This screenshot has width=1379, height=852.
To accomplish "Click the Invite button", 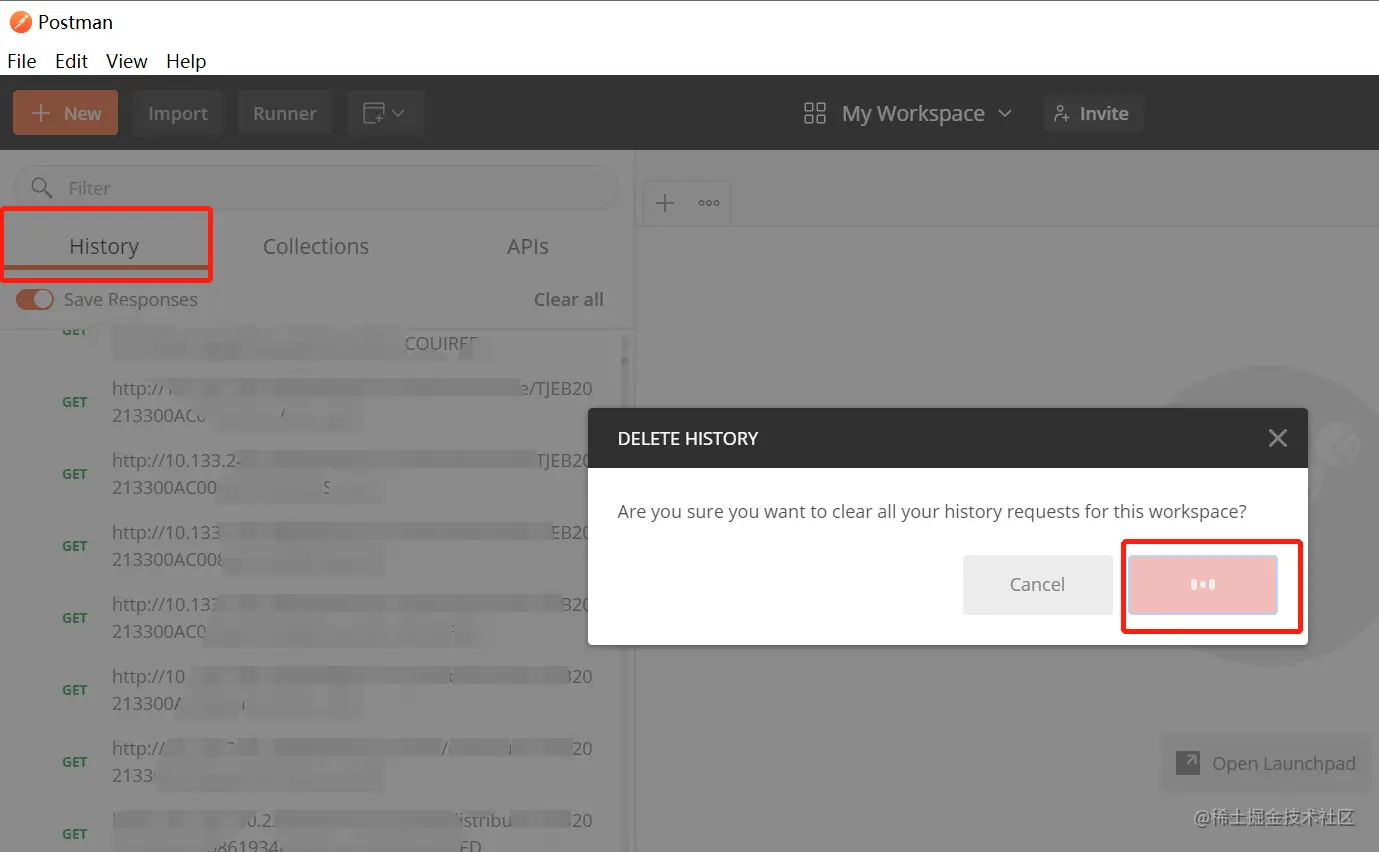I will (x=1093, y=113).
